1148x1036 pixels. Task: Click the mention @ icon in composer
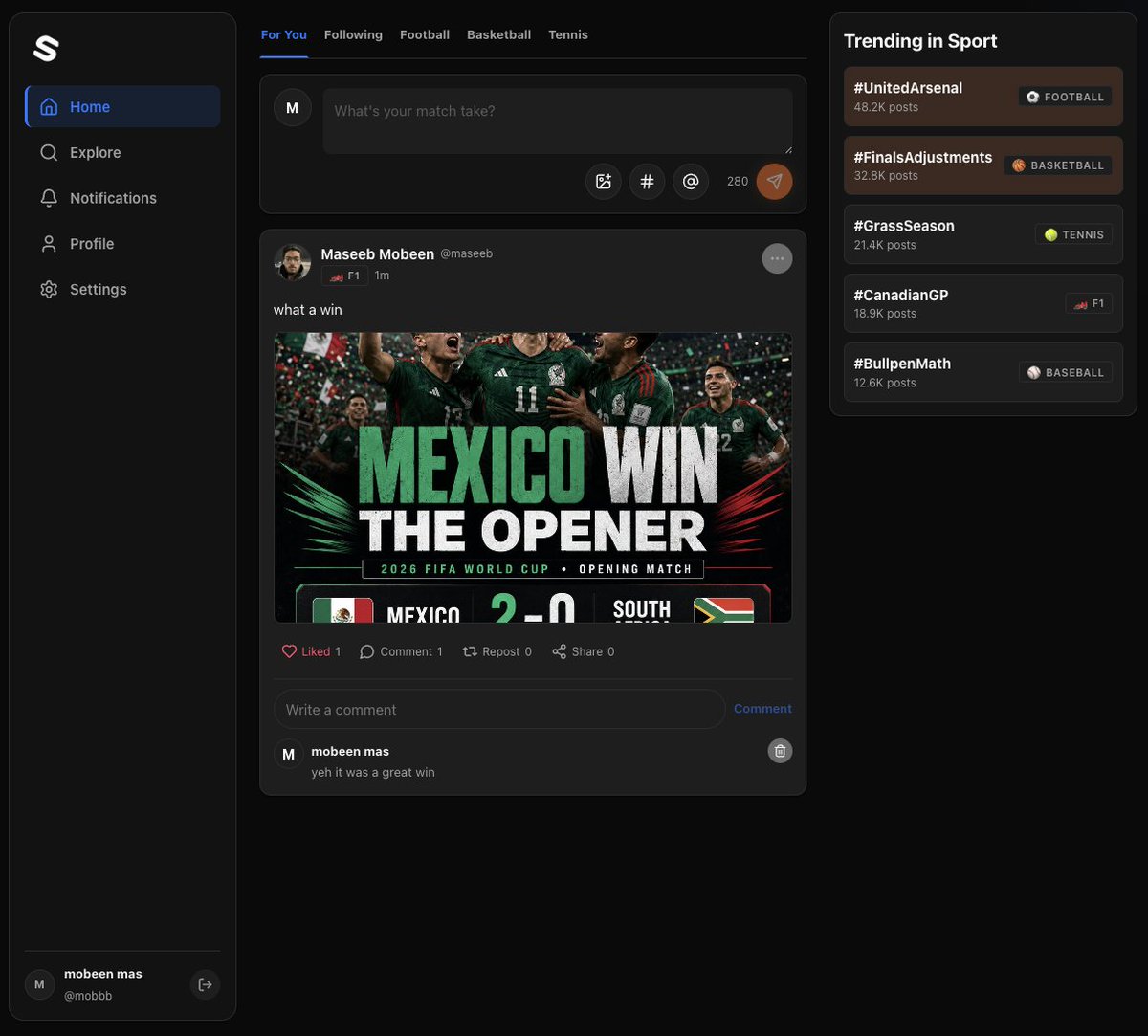(x=691, y=181)
